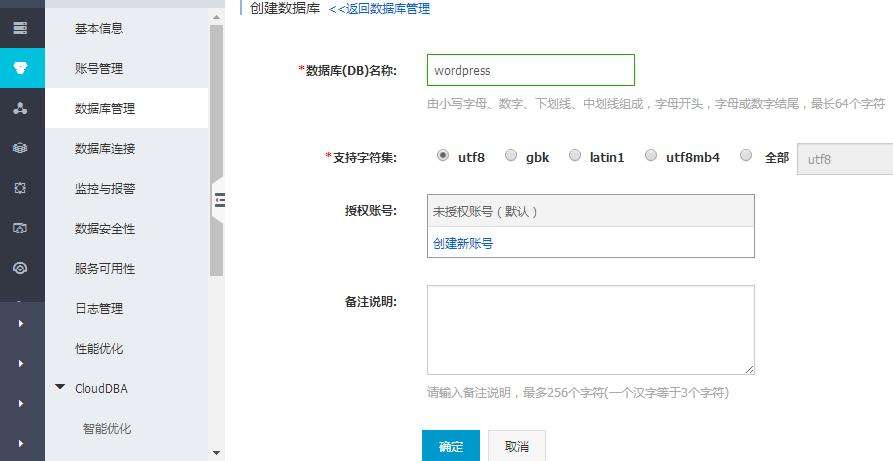Expand the topmost arrow in dark sidebar
The width and height of the screenshot is (893, 461).
pos(21,323)
